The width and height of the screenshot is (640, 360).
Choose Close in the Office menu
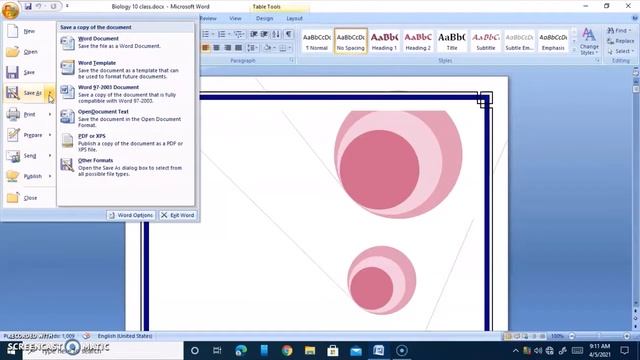(x=29, y=198)
